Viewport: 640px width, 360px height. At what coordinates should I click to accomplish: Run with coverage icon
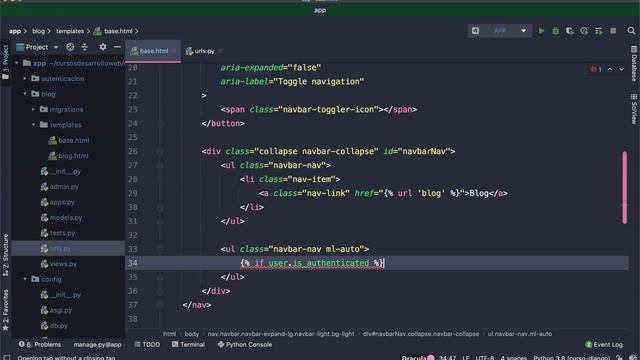click(570, 31)
